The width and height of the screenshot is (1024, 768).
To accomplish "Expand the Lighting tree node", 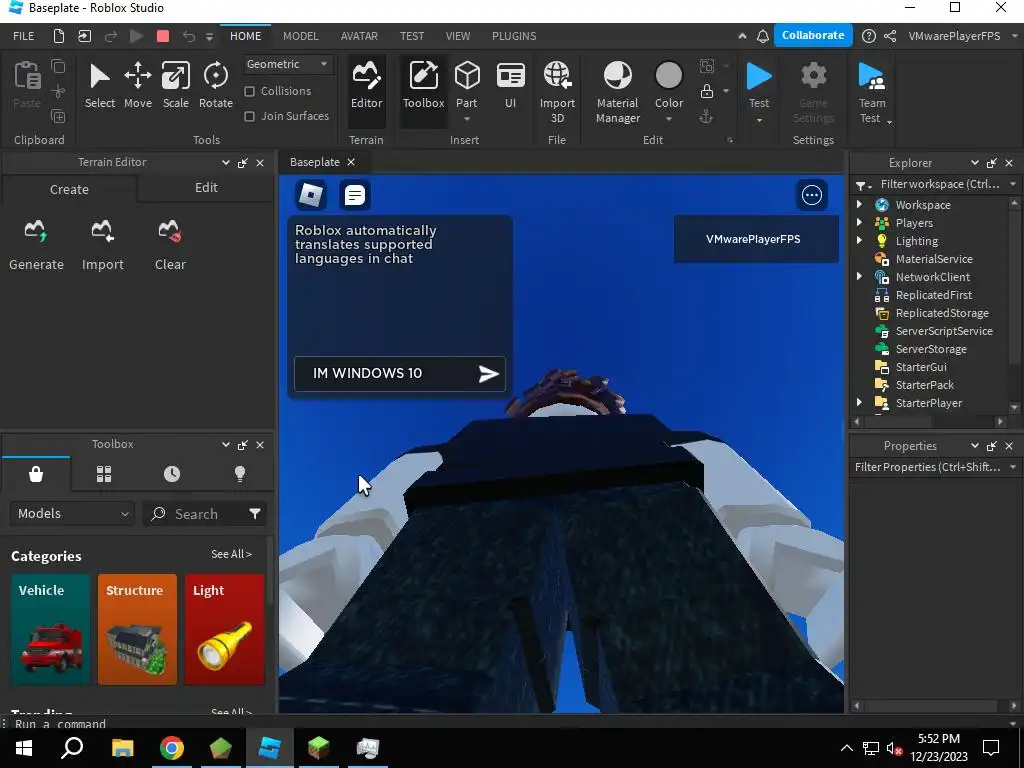I will 859,240.
